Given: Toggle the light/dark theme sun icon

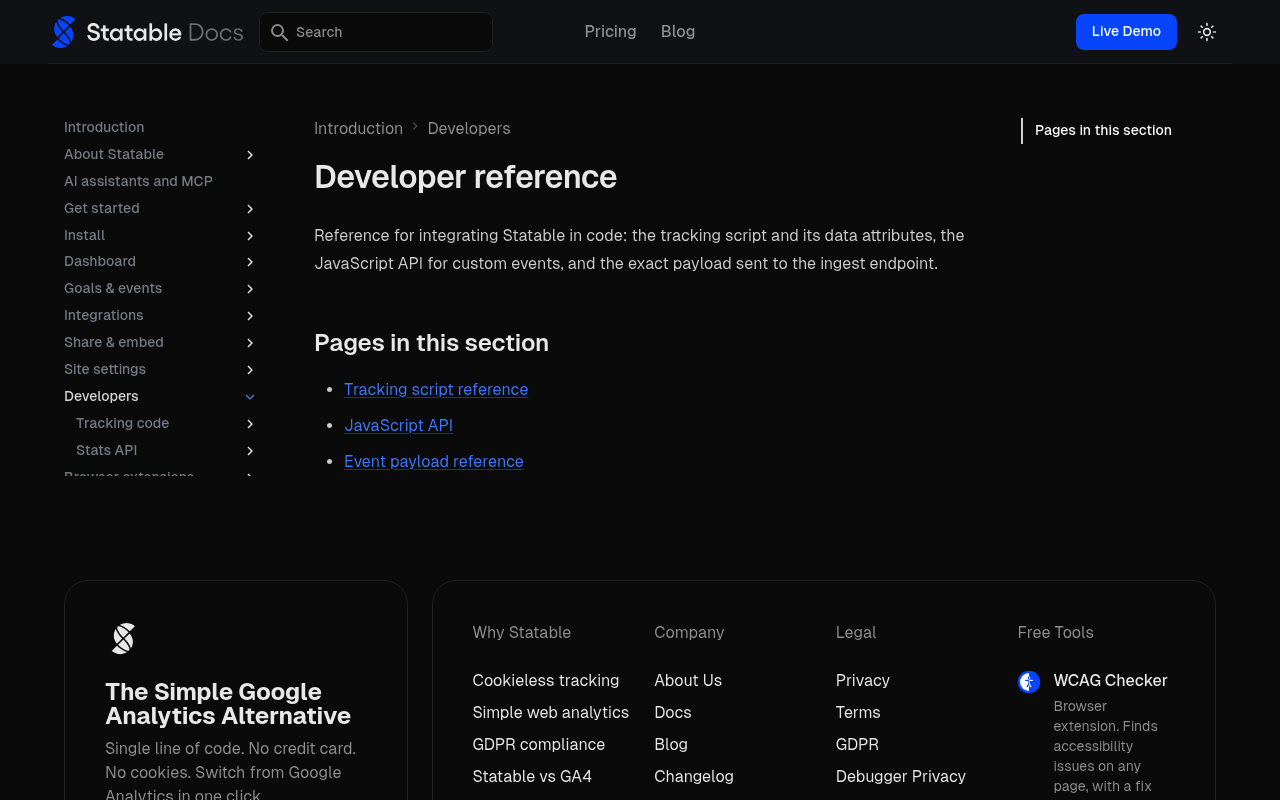Looking at the screenshot, I should pyautogui.click(x=1207, y=32).
